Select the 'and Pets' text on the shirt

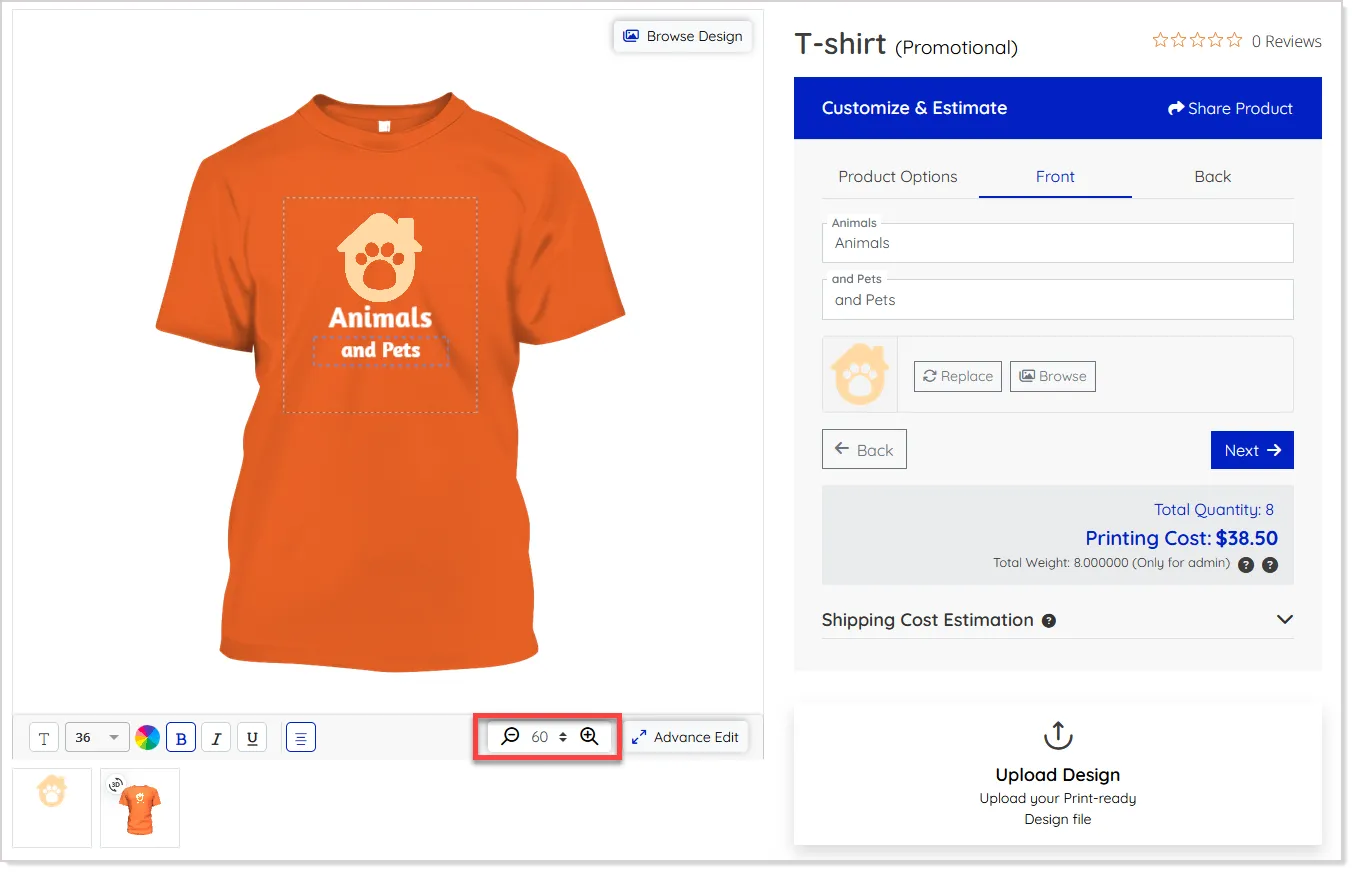[381, 351]
